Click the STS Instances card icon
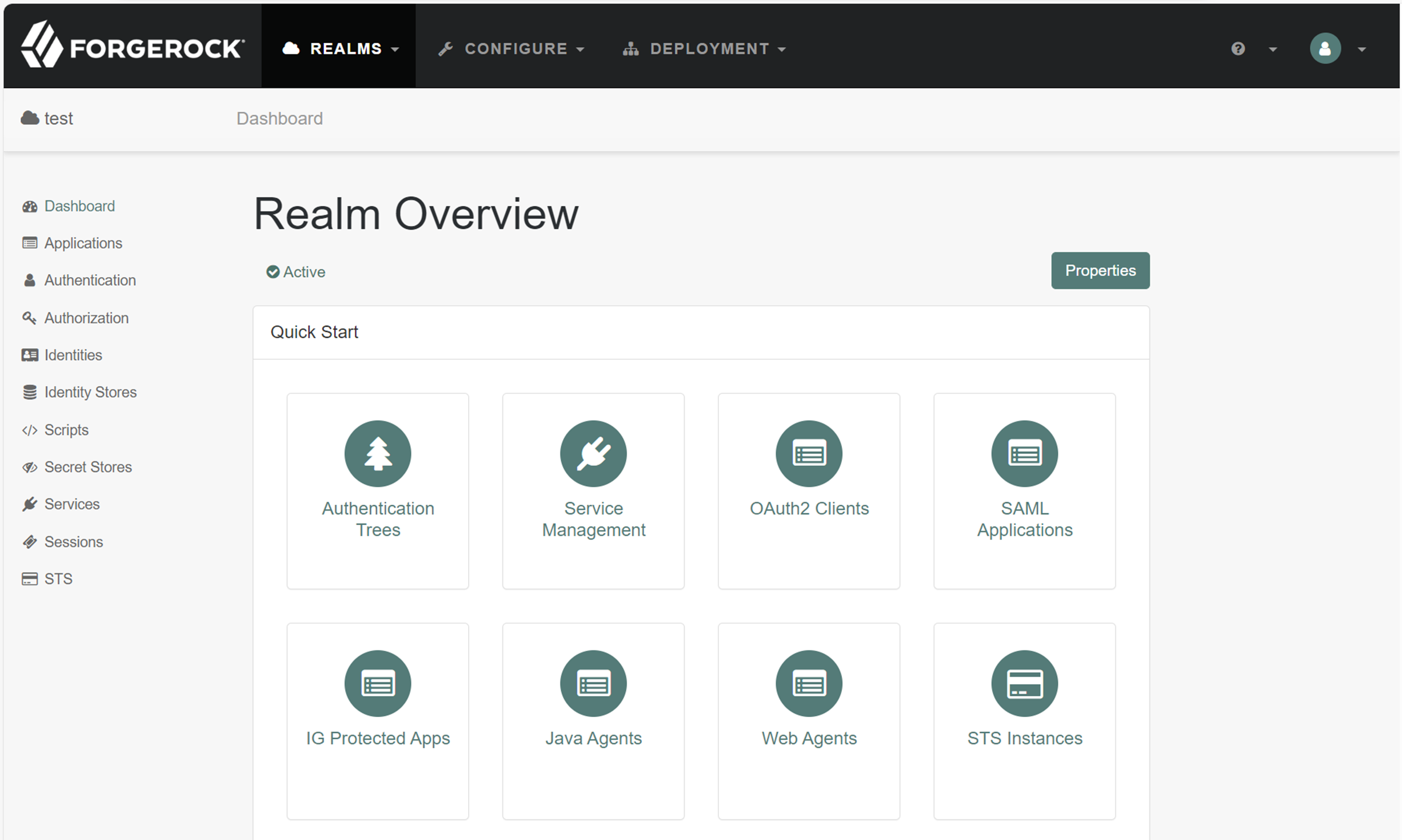Image resolution: width=1402 pixels, height=840 pixels. (x=1024, y=683)
